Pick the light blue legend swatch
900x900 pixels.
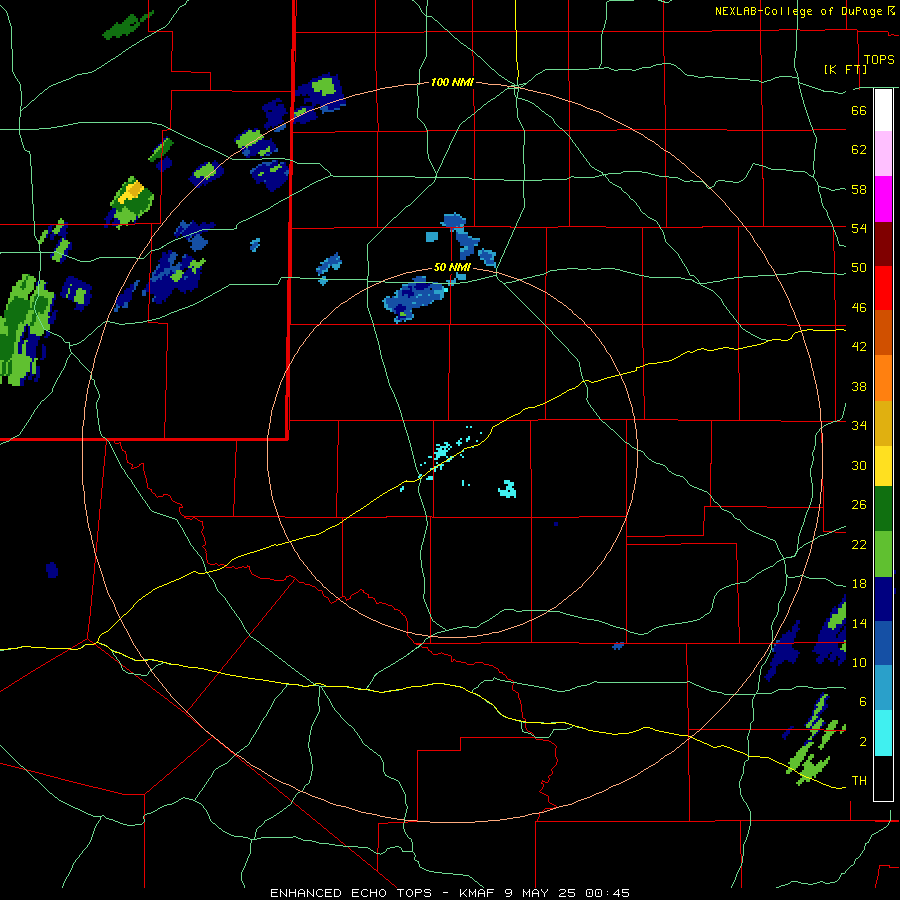[883, 688]
